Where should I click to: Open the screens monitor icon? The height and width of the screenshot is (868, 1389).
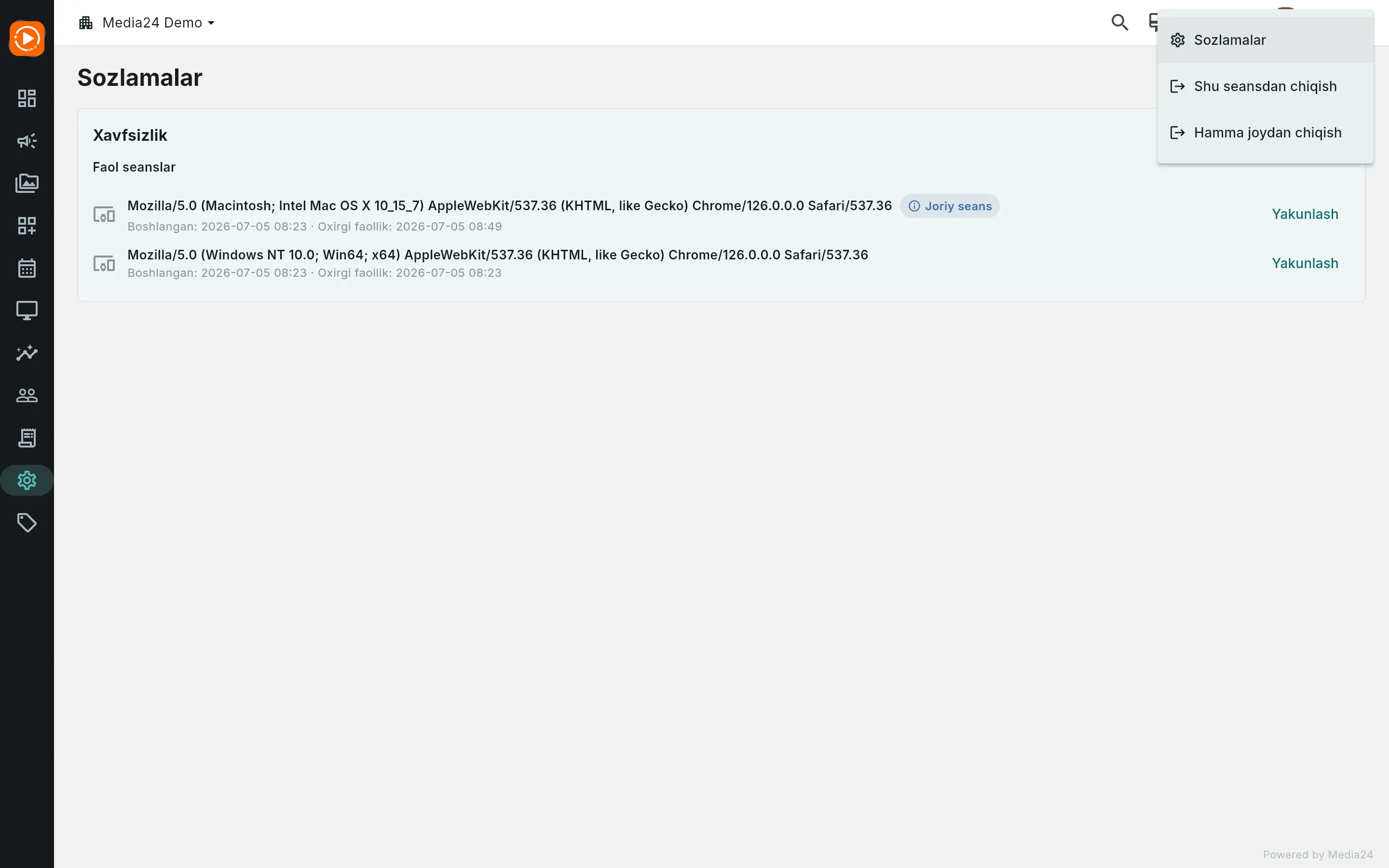pyautogui.click(x=27, y=311)
